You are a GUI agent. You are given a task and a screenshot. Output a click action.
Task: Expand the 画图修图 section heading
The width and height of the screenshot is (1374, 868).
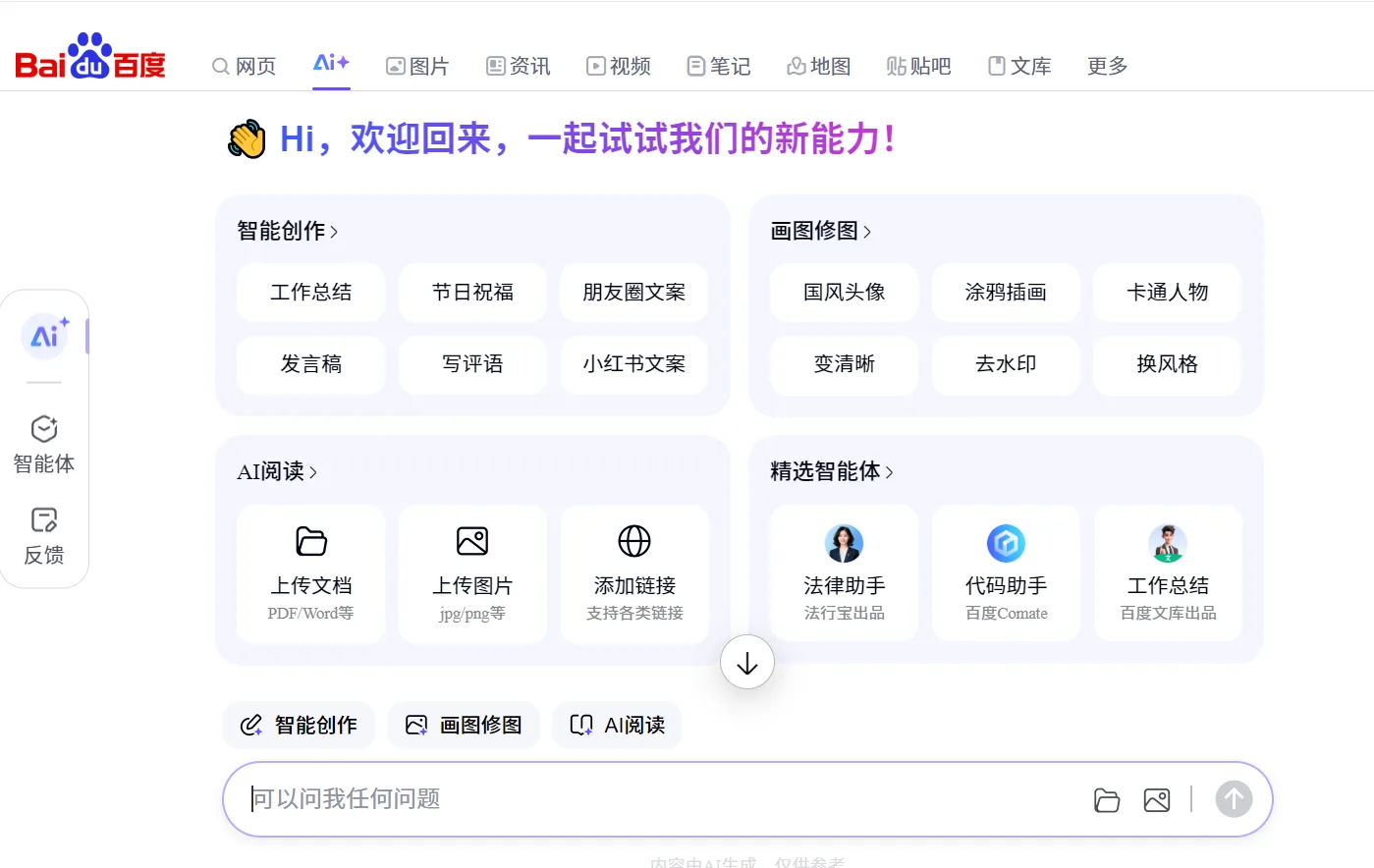[x=820, y=232]
